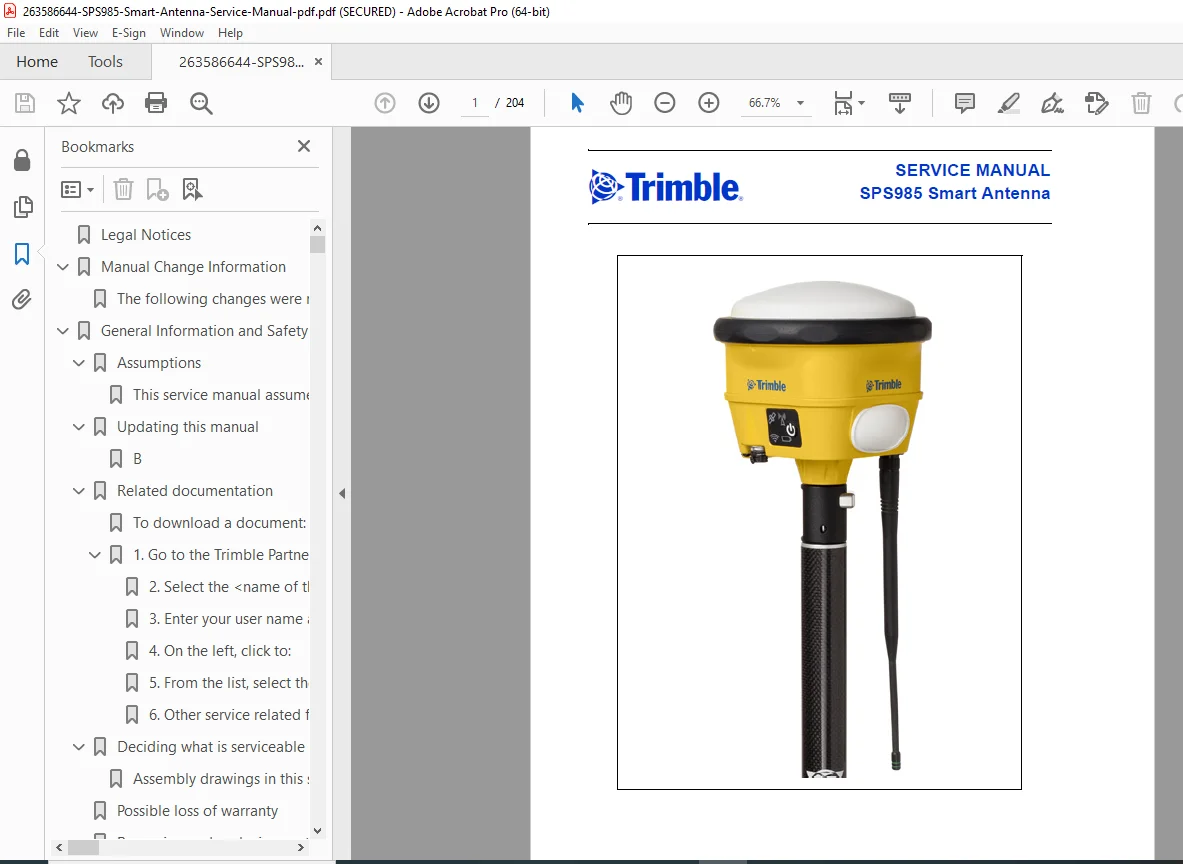The height and width of the screenshot is (864, 1183).
Task: Collapse navigation pane with splitter arrow
Action: (x=342, y=493)
